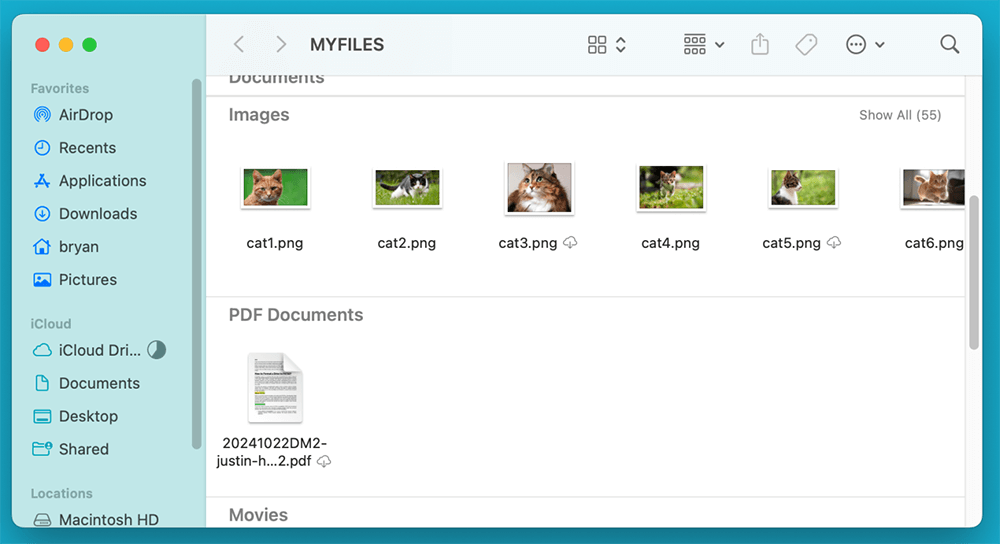
Task: Download cat3.png via cloud icon
Action: click(570, 242)
